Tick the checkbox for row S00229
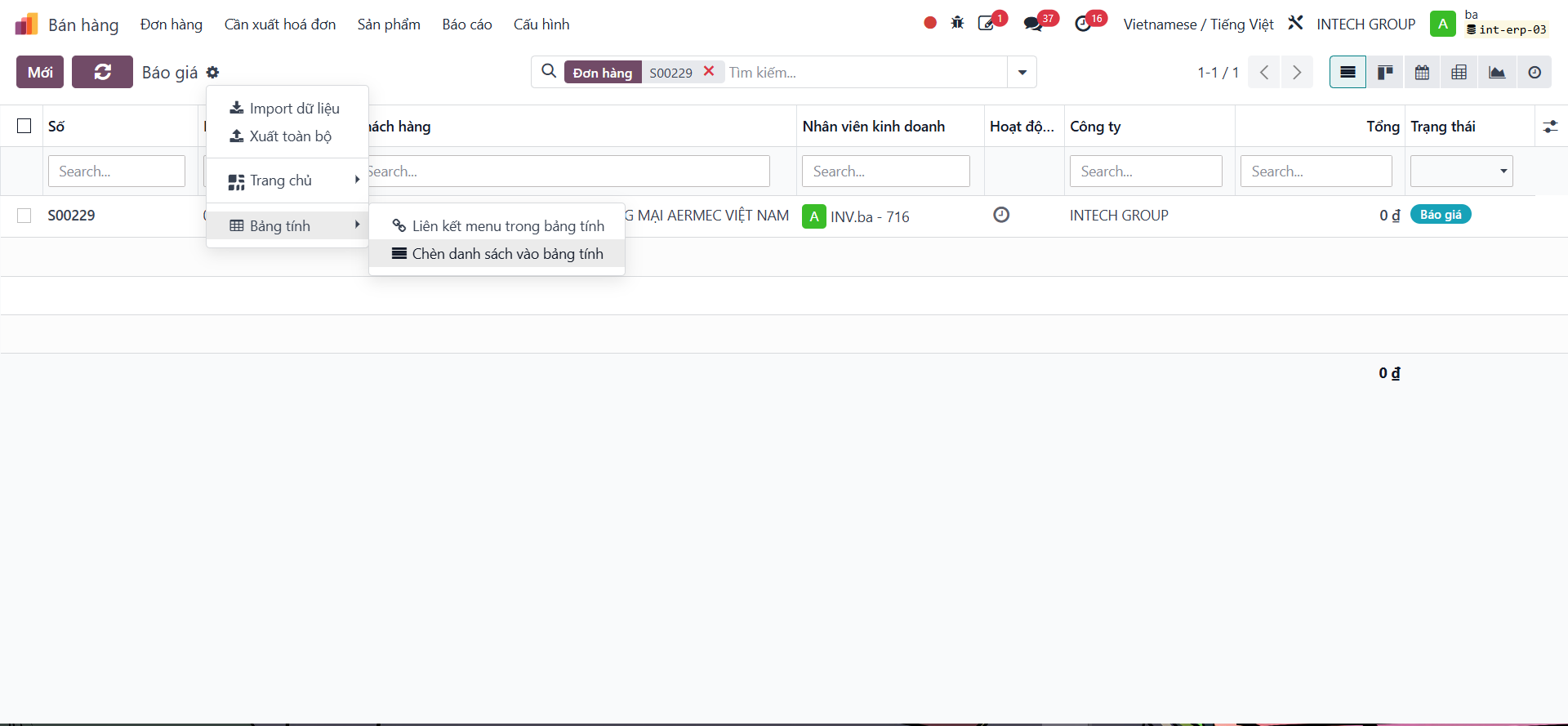 [24, 215]
